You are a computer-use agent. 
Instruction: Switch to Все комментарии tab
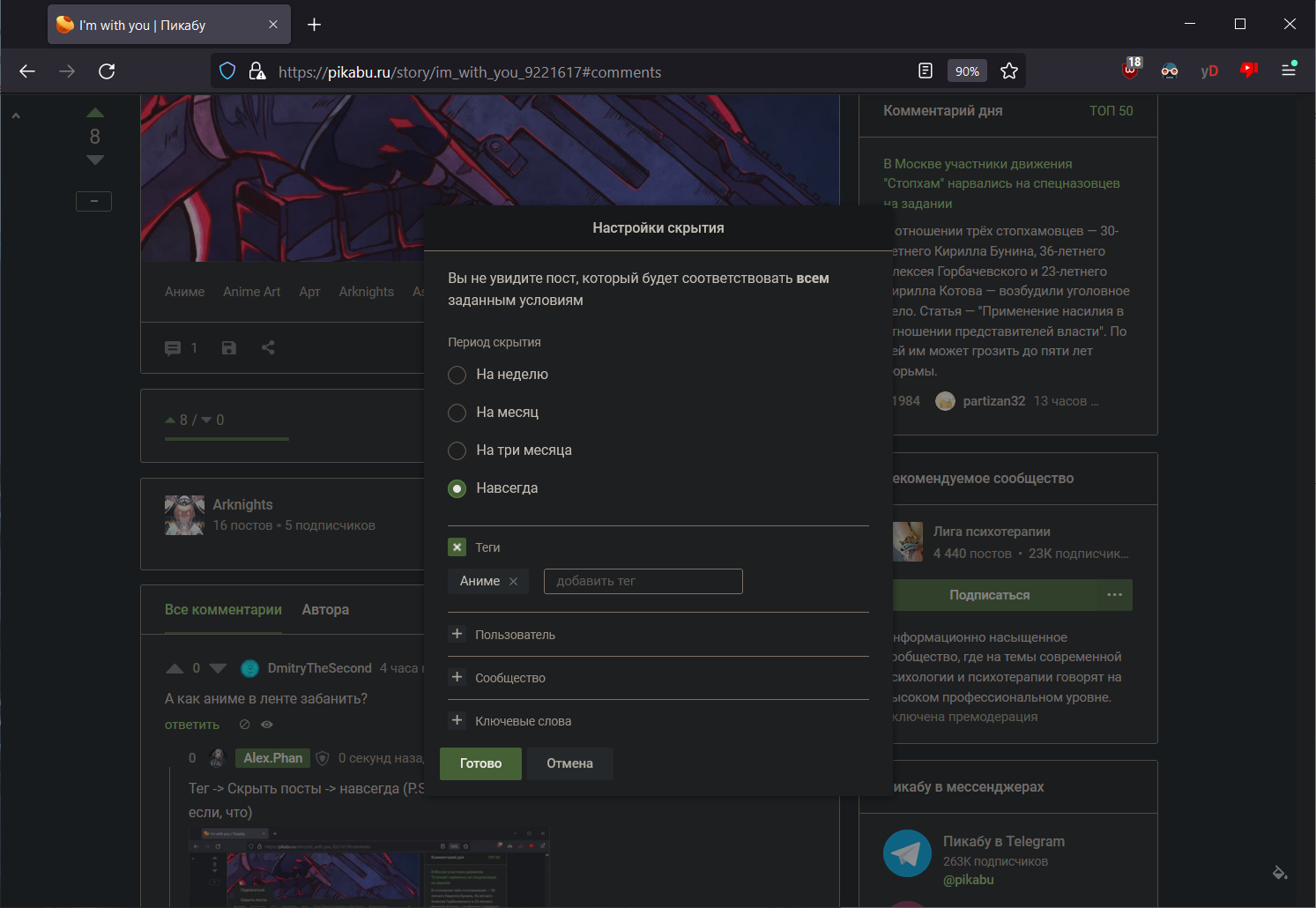click(x=223, y=609)
